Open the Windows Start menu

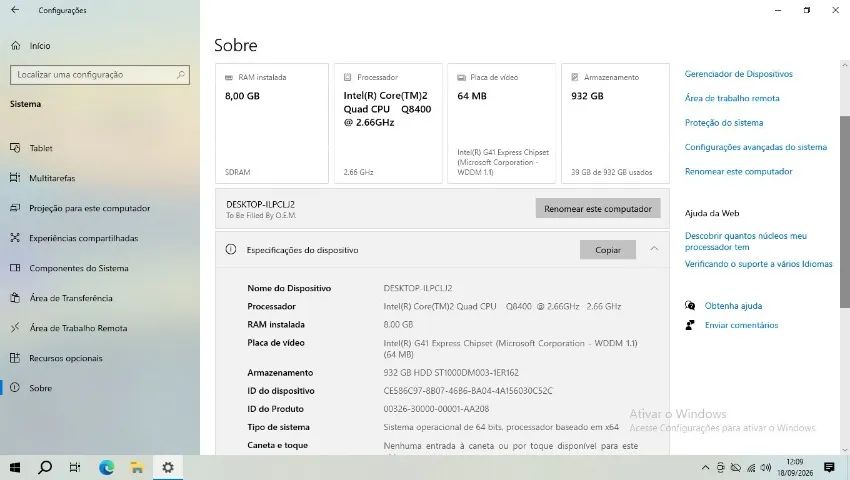(x=15, y=467)
